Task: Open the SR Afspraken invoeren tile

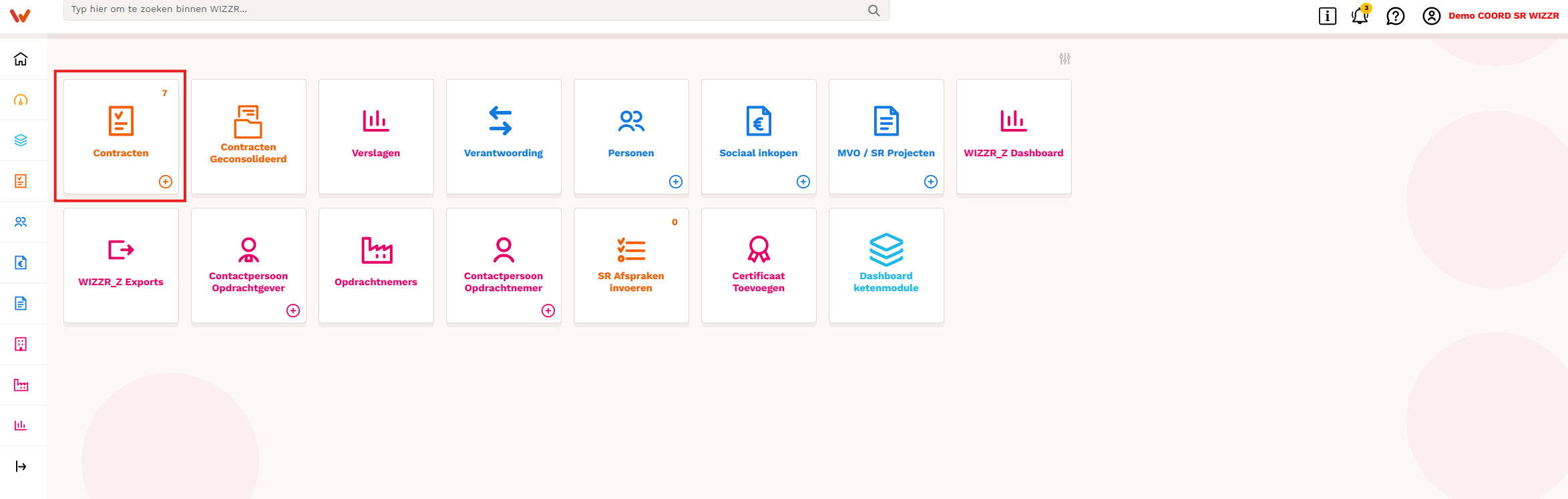Action: [631, 266]
